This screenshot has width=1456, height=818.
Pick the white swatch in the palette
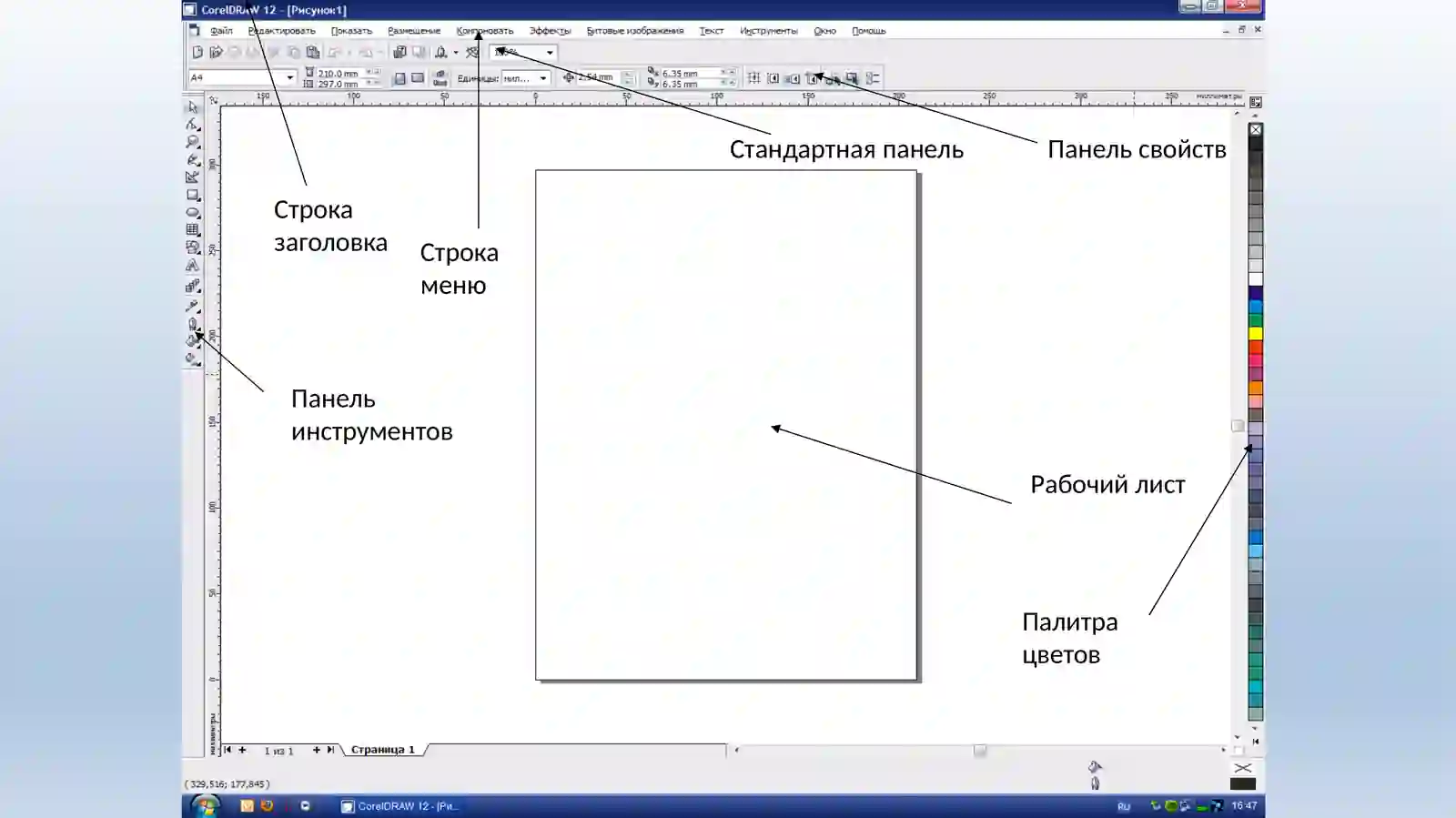pyautogui.click(x=1256, y=279)
